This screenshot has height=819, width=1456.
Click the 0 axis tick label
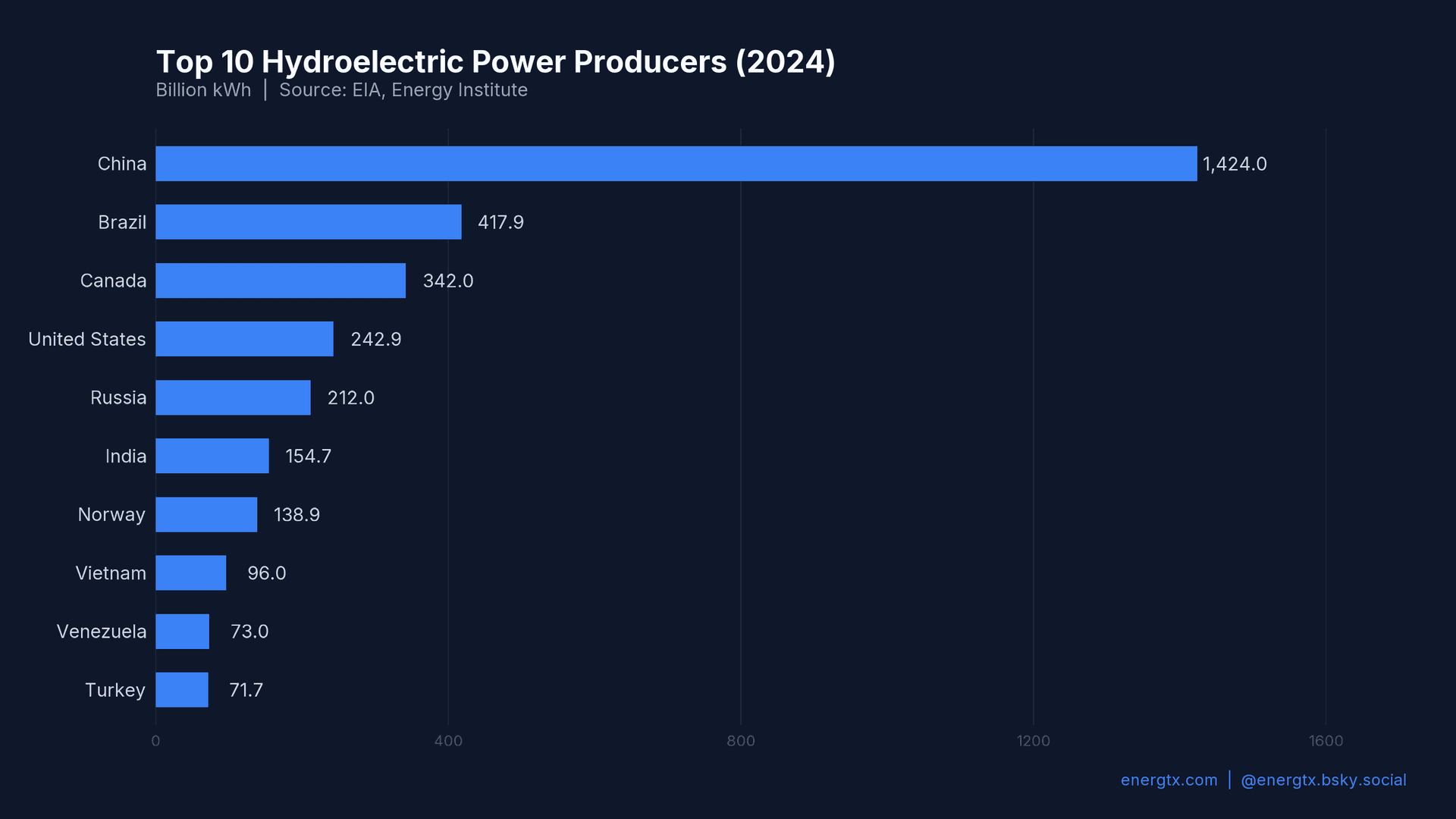pos(155,742)
